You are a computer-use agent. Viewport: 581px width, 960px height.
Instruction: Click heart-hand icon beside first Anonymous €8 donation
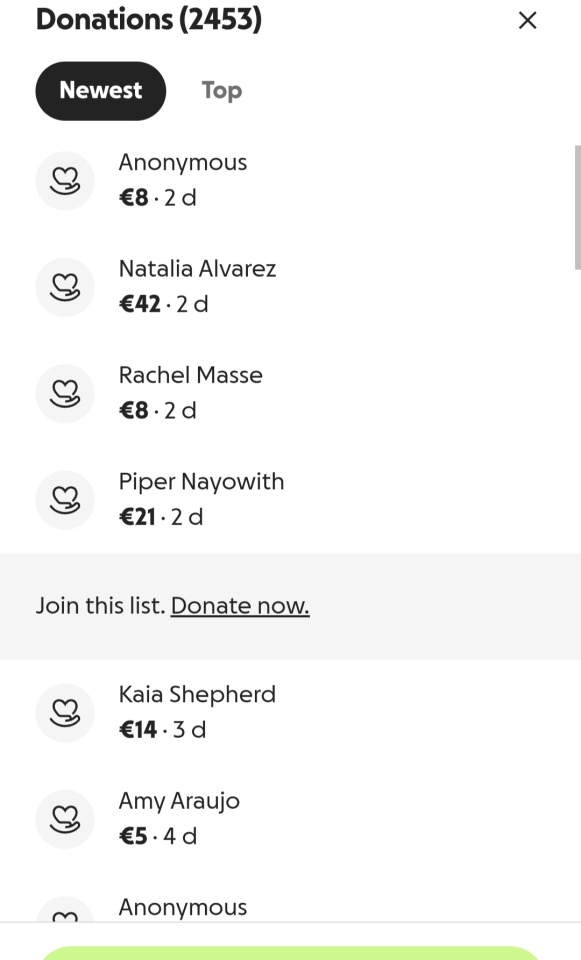point(65,181)
